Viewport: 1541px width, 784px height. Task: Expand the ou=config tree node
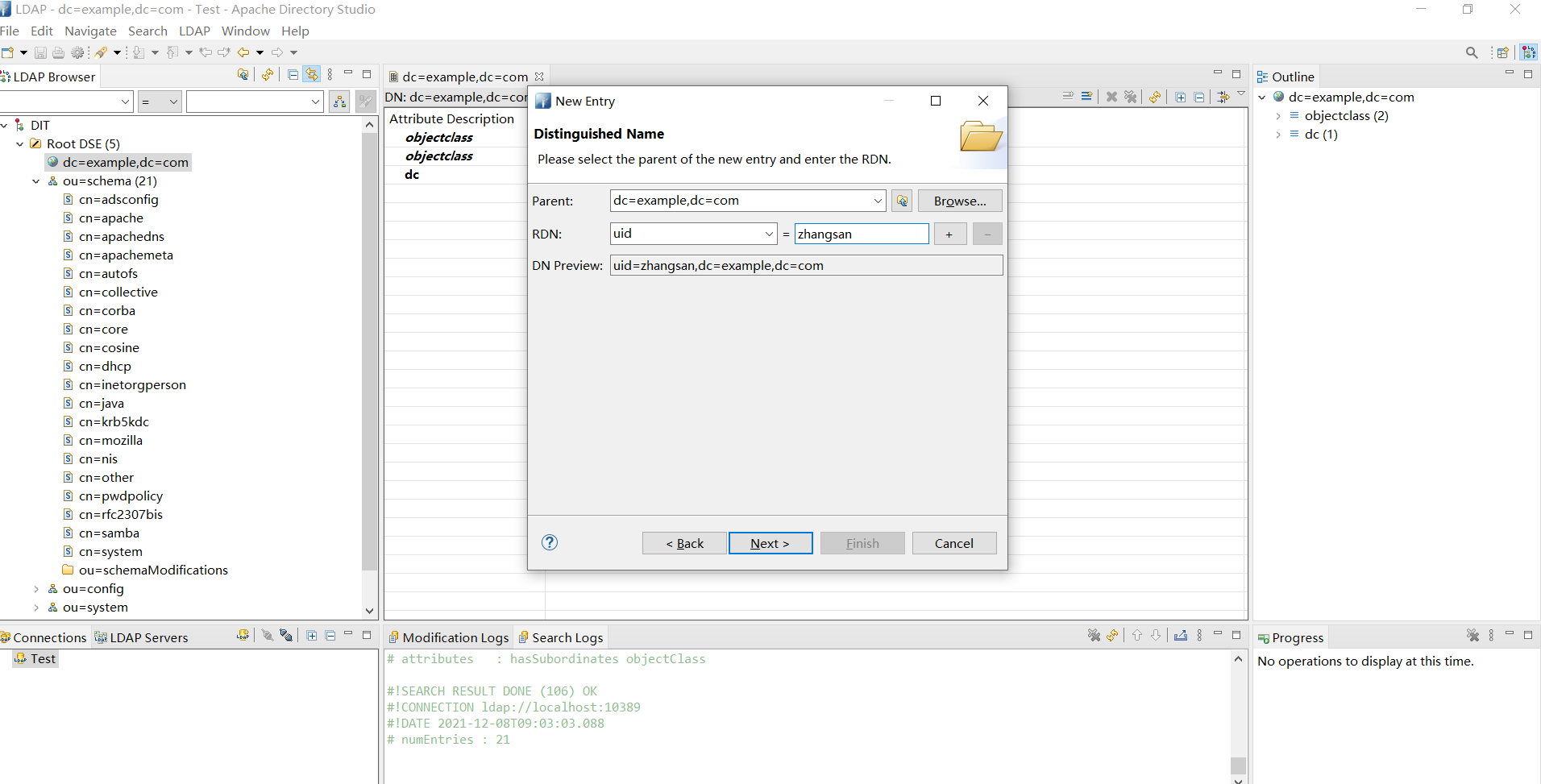tap(36, 589)
